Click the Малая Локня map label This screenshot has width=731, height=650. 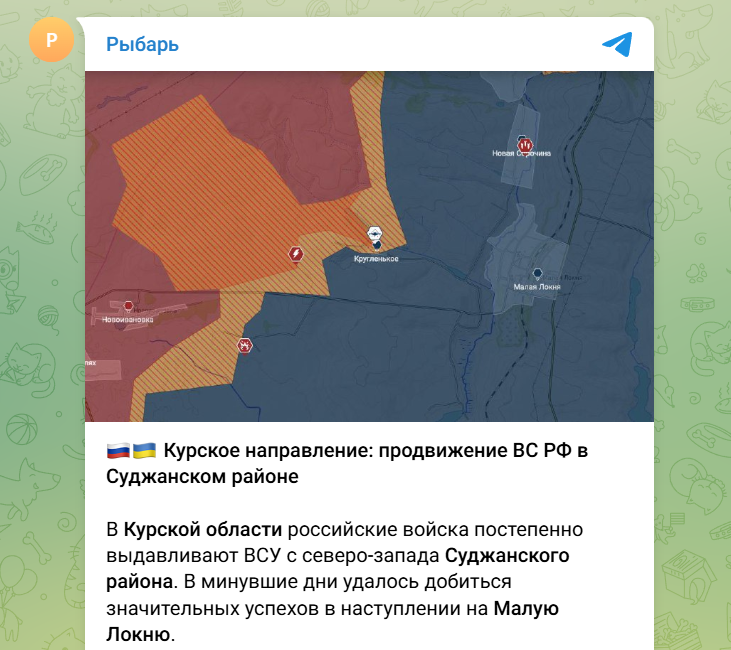tap(537, 287)
